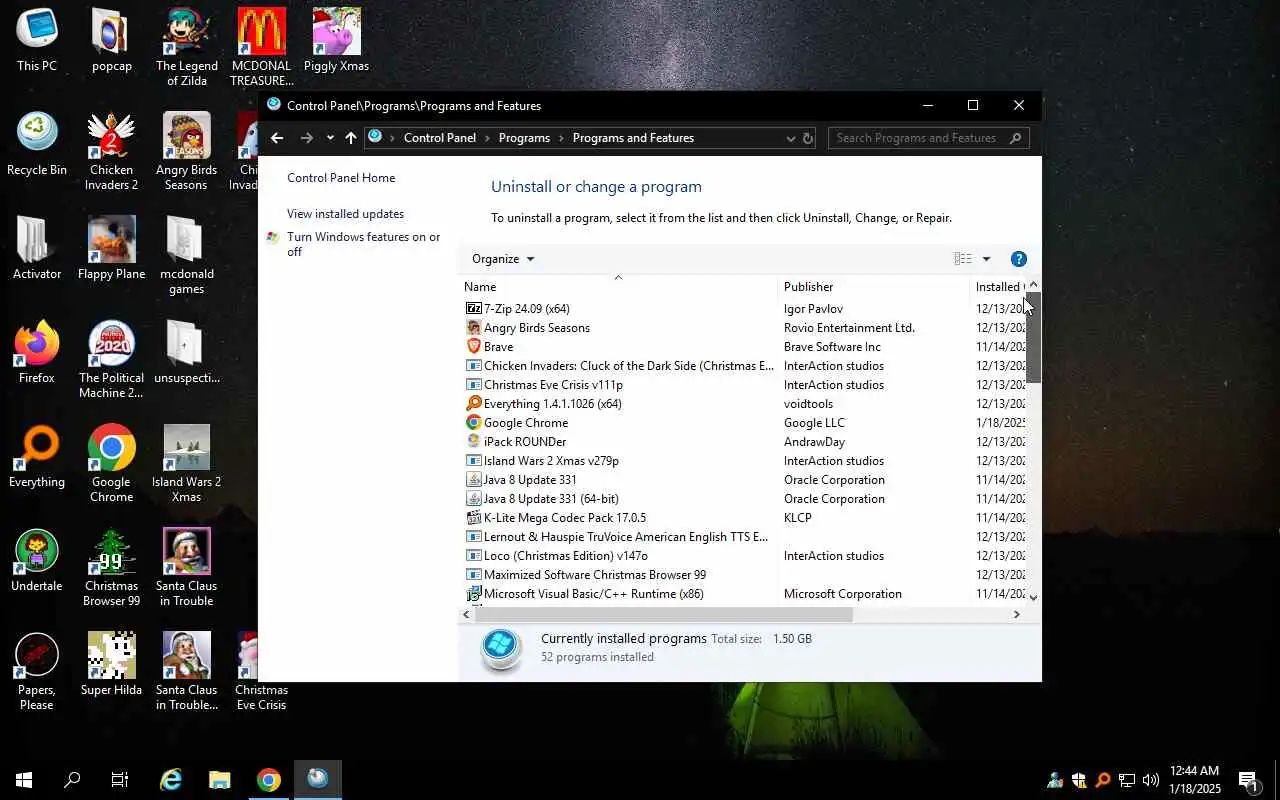The width and height of the screenshot is (1280, 800).
Task: Select the Google Chrome program row
Action: 743,423
